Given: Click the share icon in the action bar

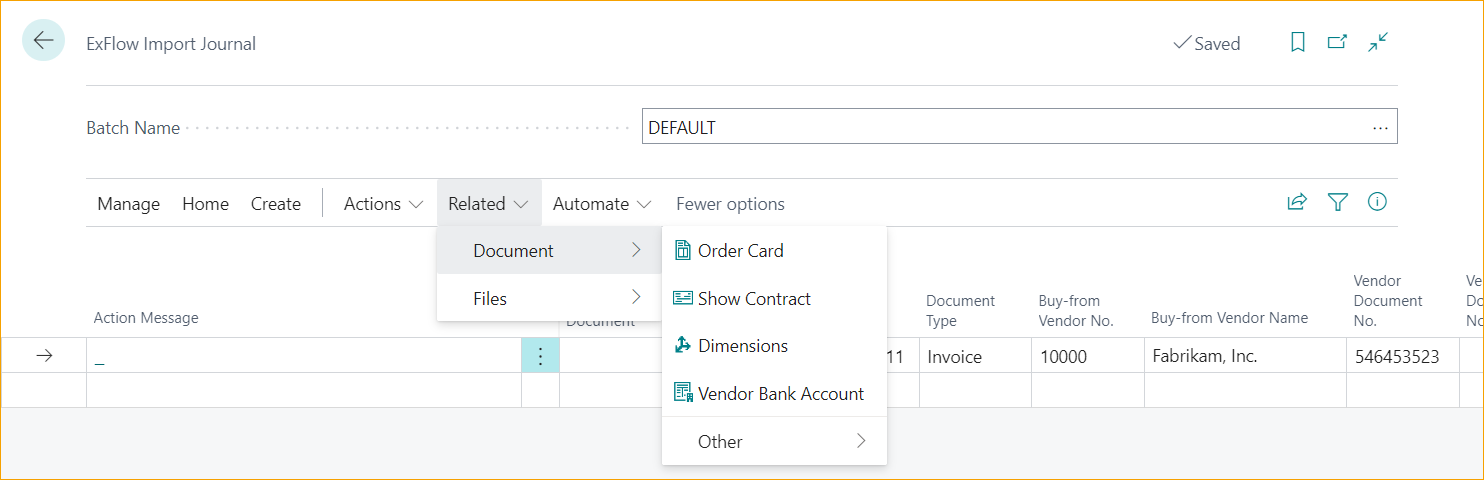Looking at the screenshot, I should tap(1297, 203).
